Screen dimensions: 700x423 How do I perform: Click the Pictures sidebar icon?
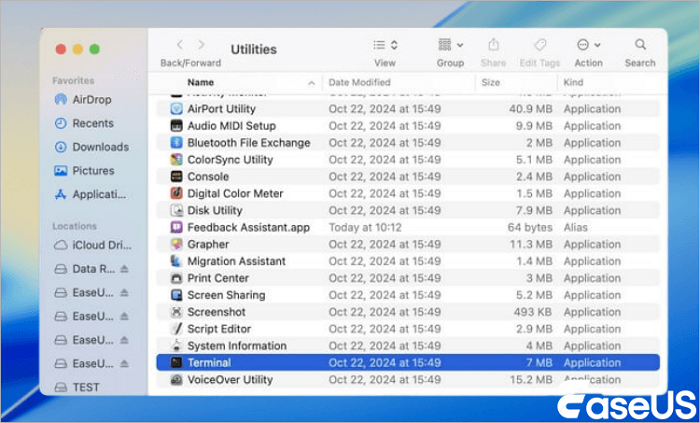[x=60, y=170]
